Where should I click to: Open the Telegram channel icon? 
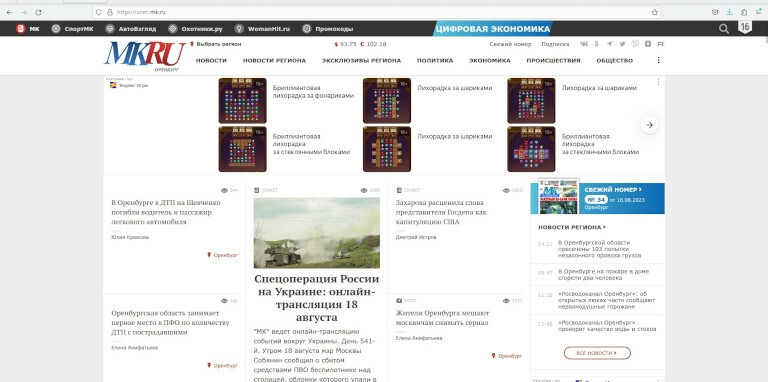point(609,44)
